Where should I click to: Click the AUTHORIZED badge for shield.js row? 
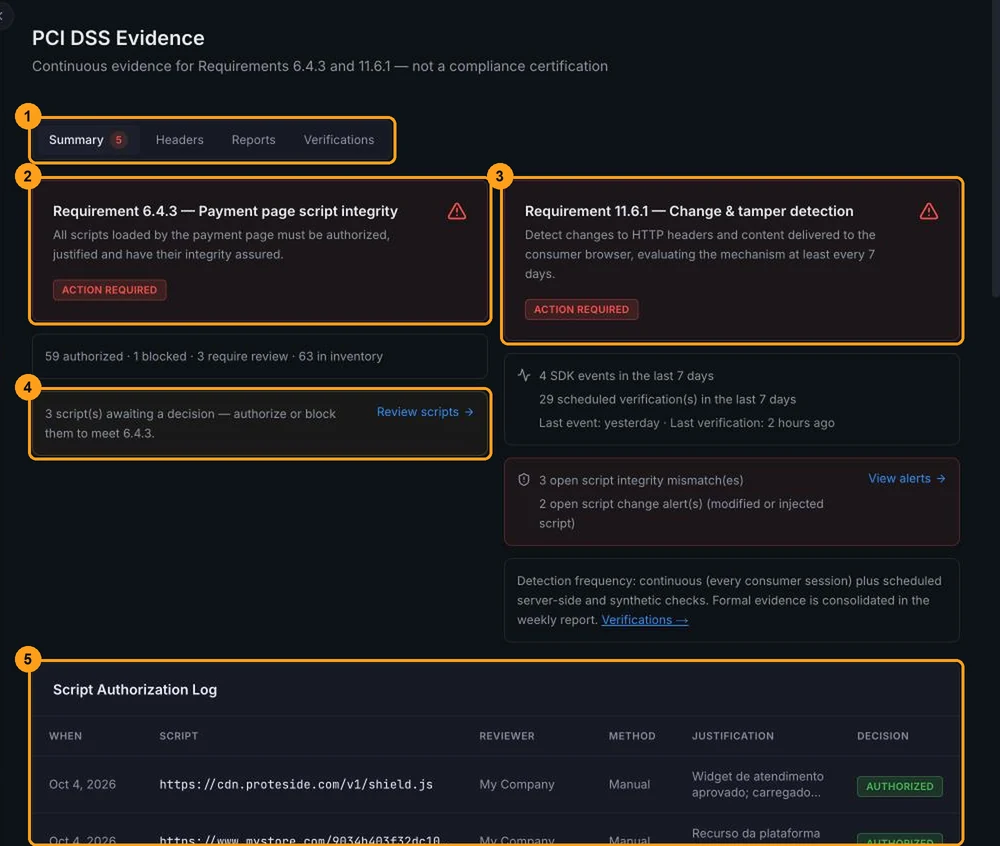point(899,786)
